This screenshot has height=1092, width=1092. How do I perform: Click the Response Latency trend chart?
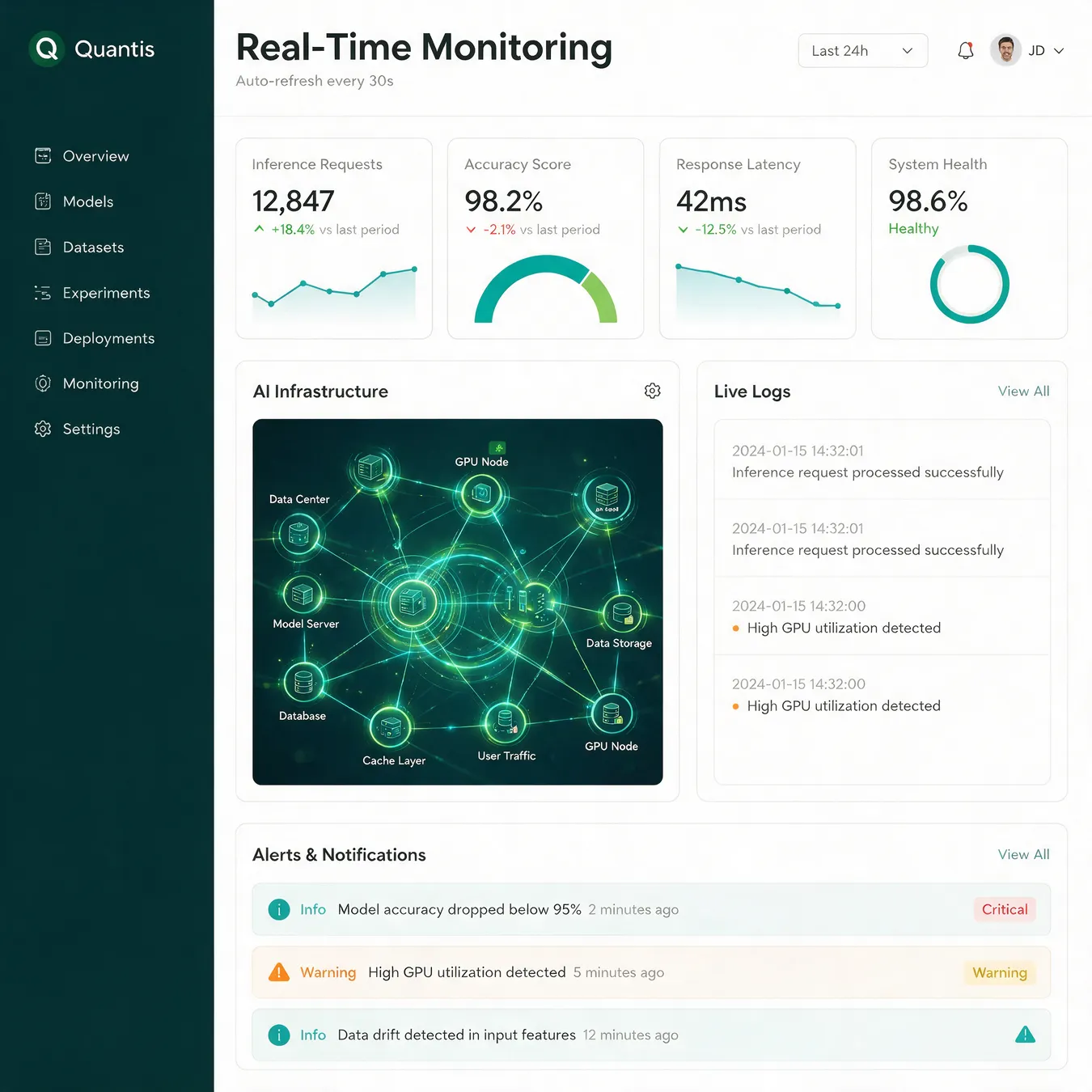point(758,293)
